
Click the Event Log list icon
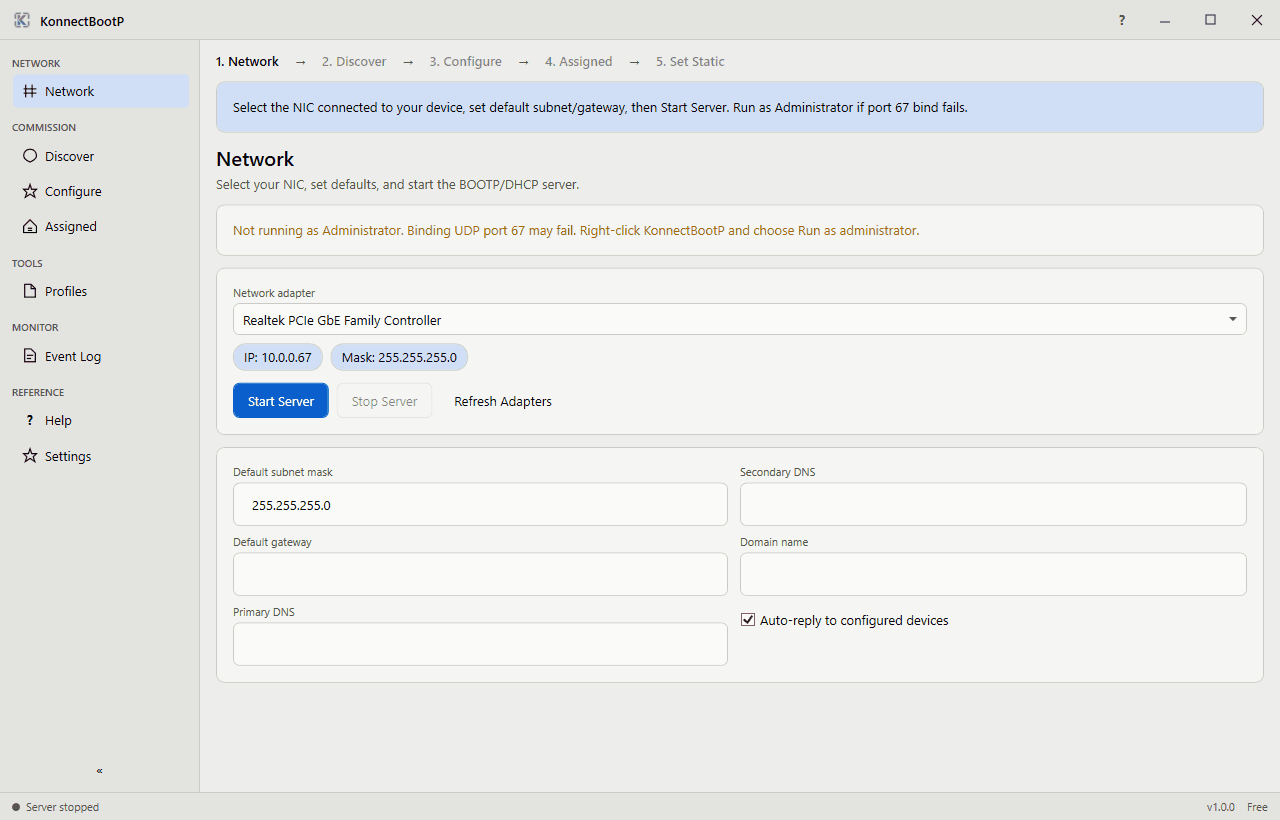[x=30, y=356]
